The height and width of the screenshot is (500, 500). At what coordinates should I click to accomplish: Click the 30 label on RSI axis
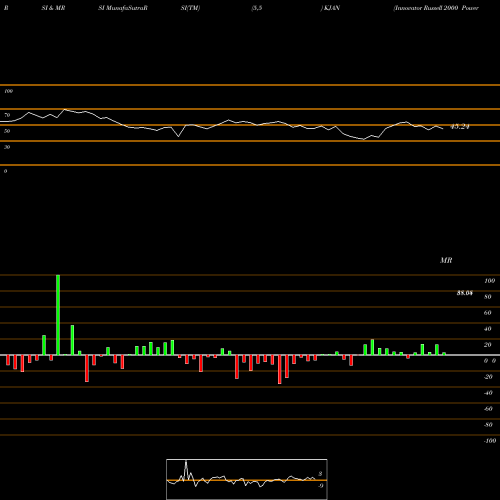[x=7, y=147]
